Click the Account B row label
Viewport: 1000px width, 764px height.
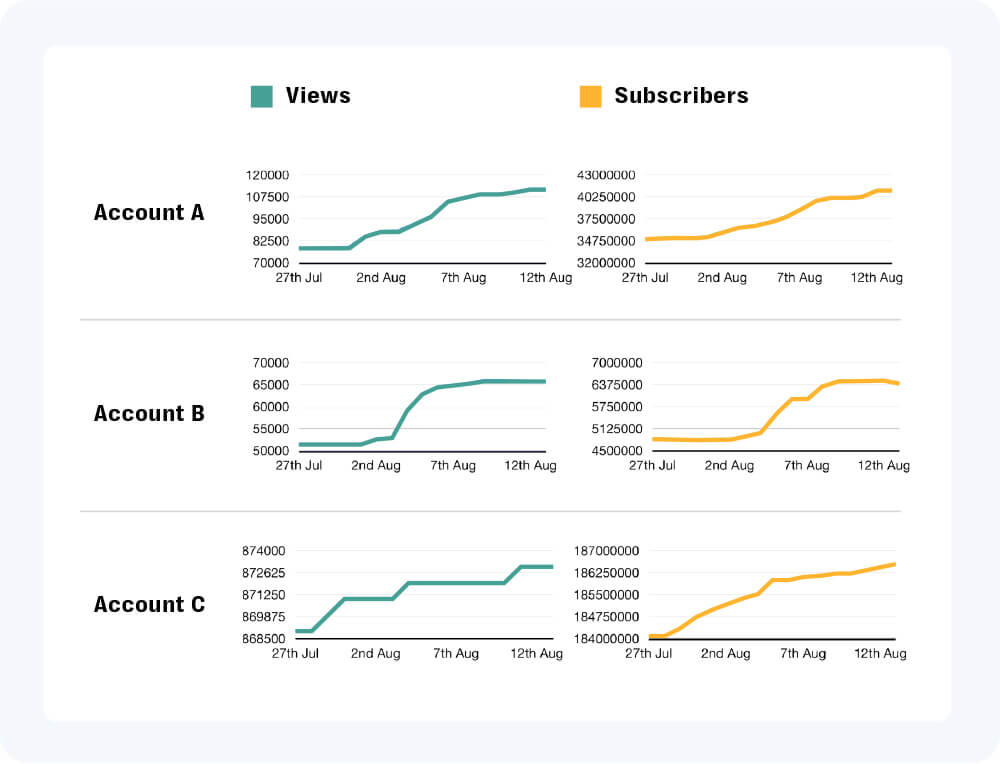coord(149,413)
